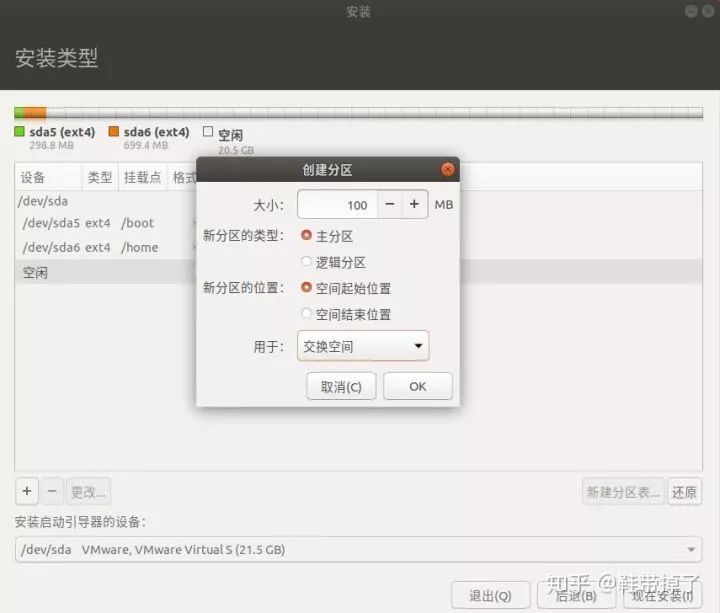720x613 pixels.
Task: Click 298.8 MB size label
Action: click(51, 146)
